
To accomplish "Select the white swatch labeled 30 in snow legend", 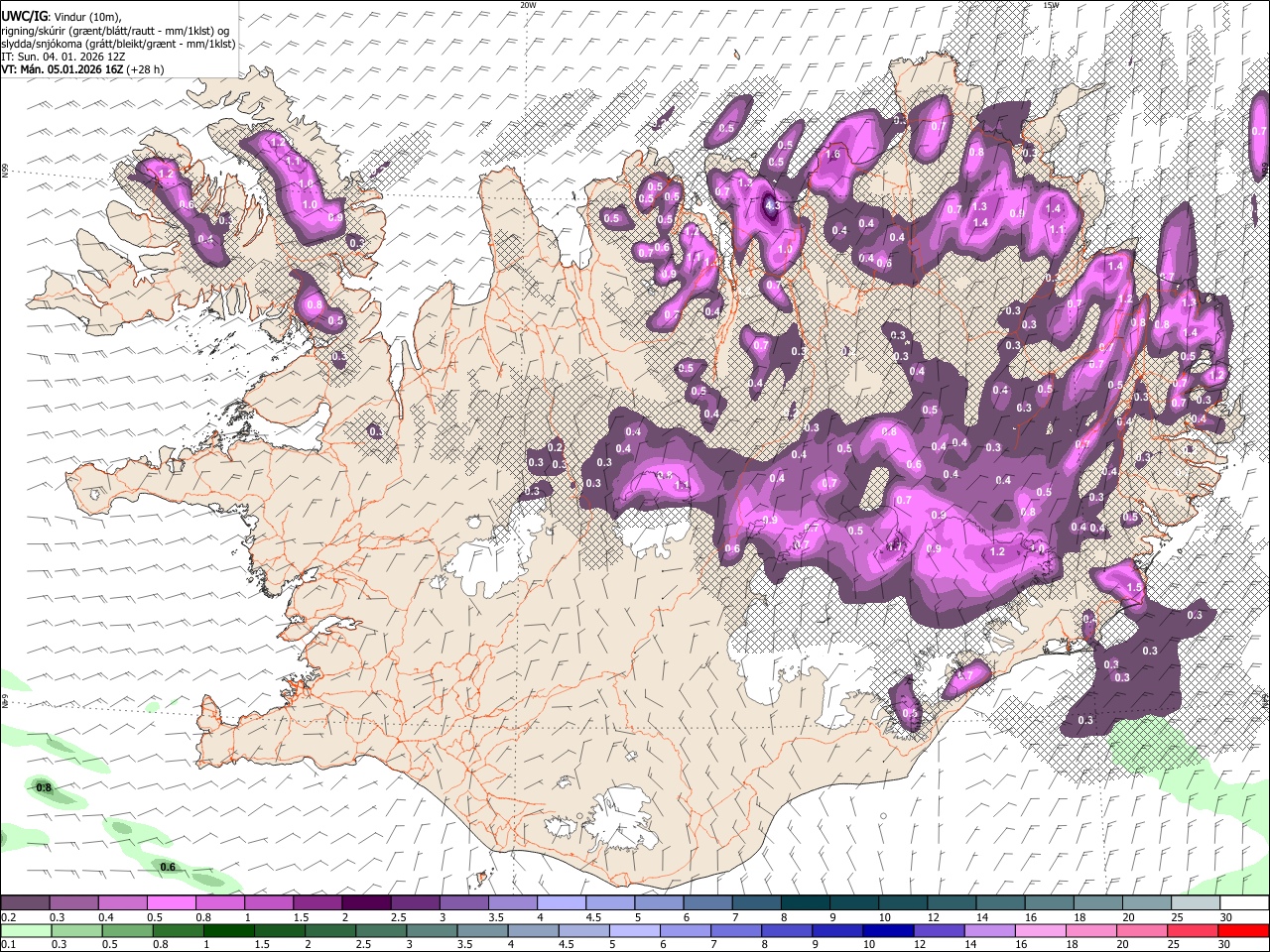I will click(x=1244, y=903).
